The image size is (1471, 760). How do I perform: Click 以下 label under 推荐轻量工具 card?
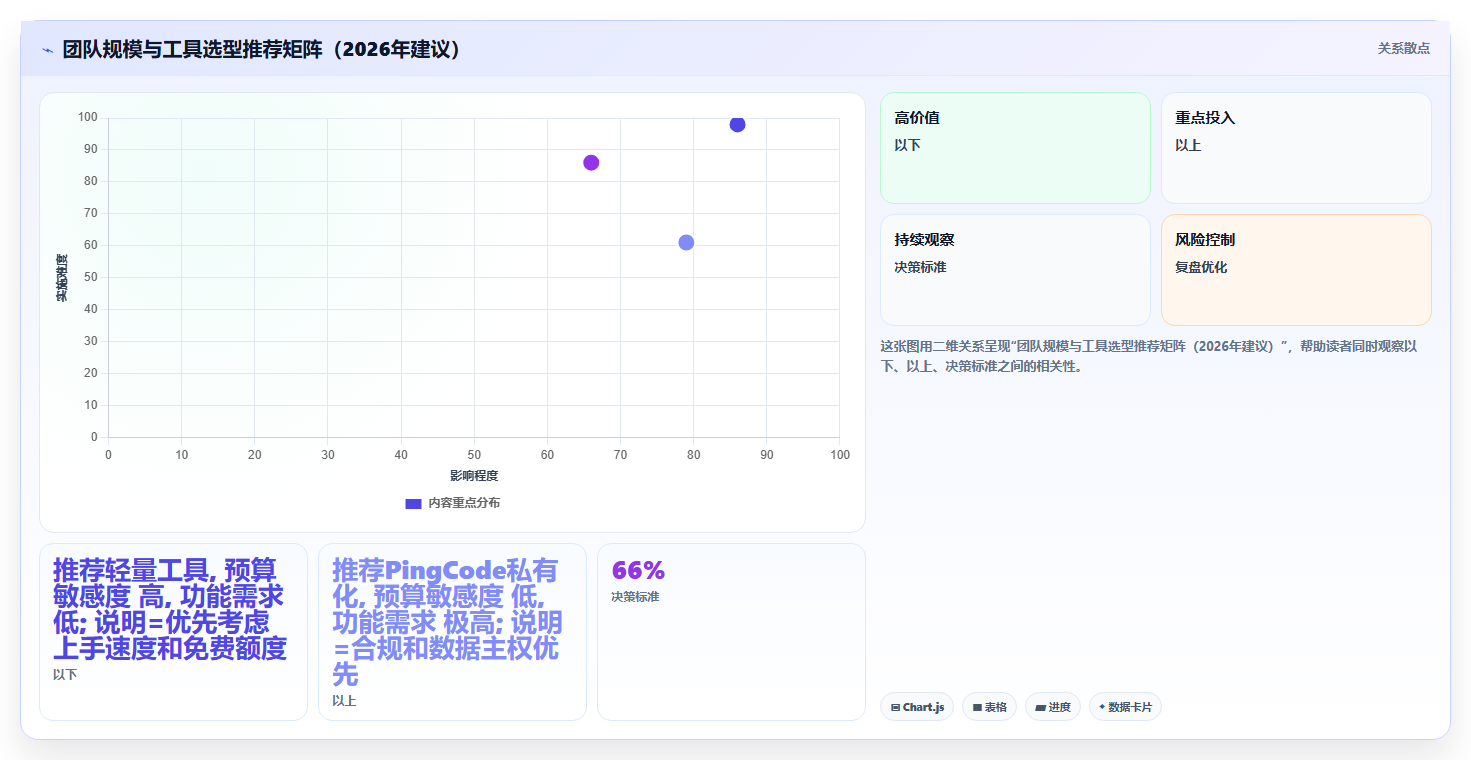point(65,675)
